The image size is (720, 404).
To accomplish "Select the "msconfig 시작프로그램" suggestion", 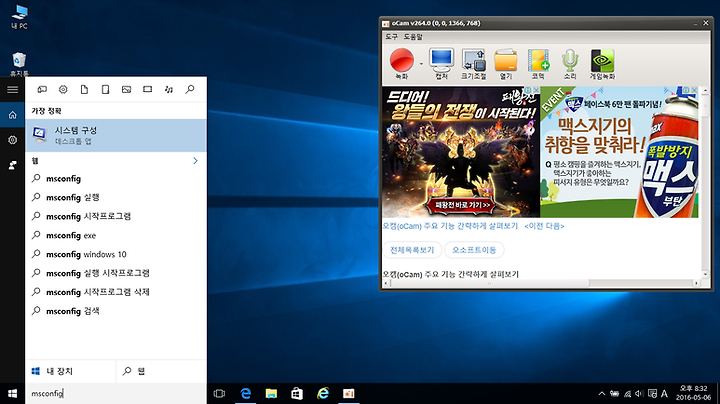I will [x=116, y=216].
